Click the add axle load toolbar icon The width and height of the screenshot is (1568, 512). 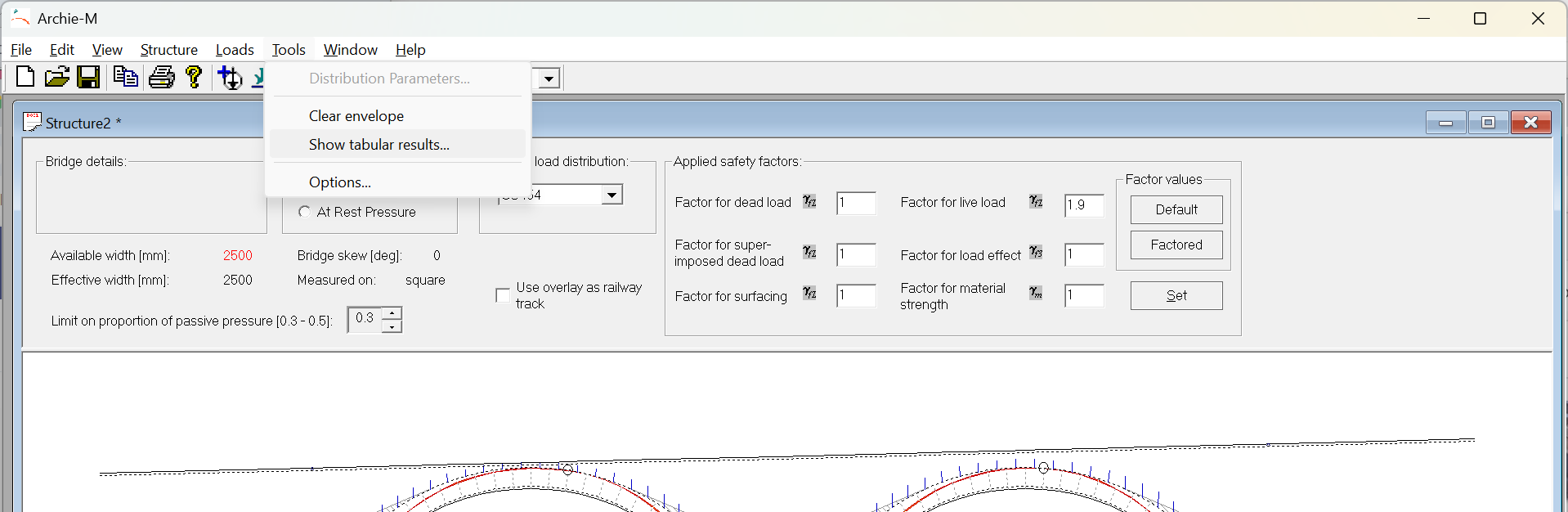pyautogui.click(x=231, y=78)
